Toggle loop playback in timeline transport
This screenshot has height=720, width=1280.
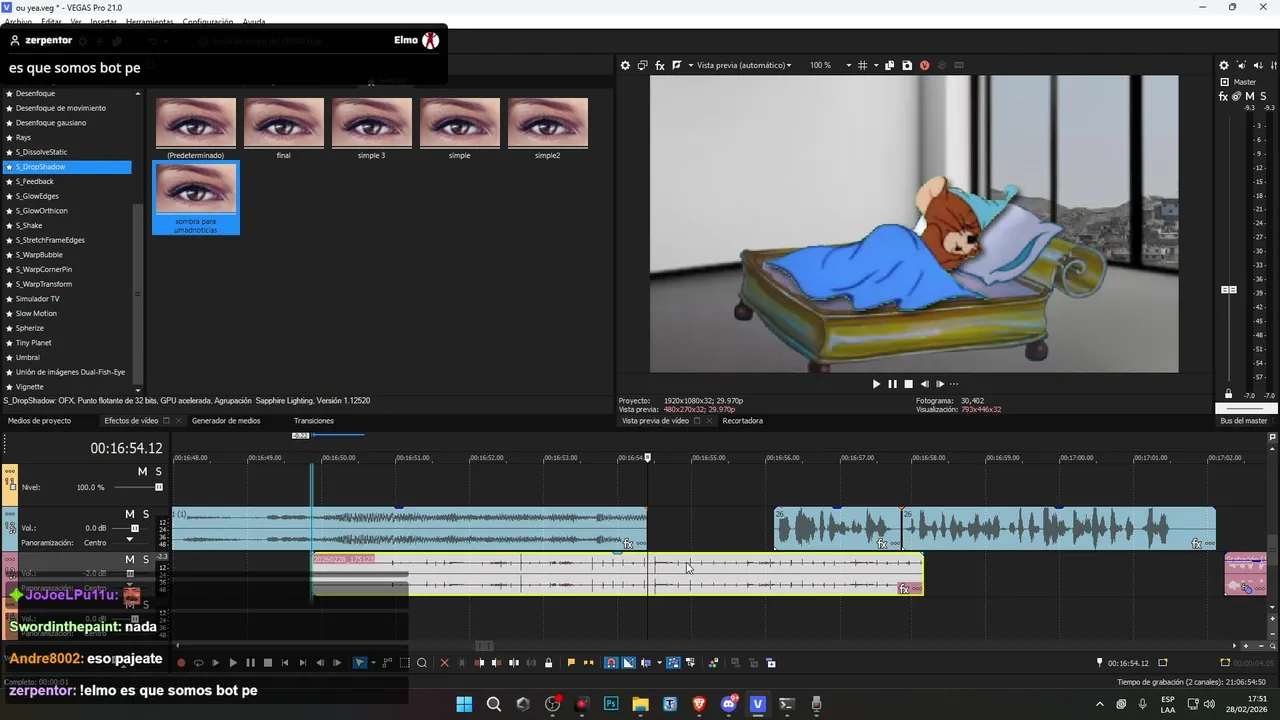pyautogui.click(x=198, y=663)
